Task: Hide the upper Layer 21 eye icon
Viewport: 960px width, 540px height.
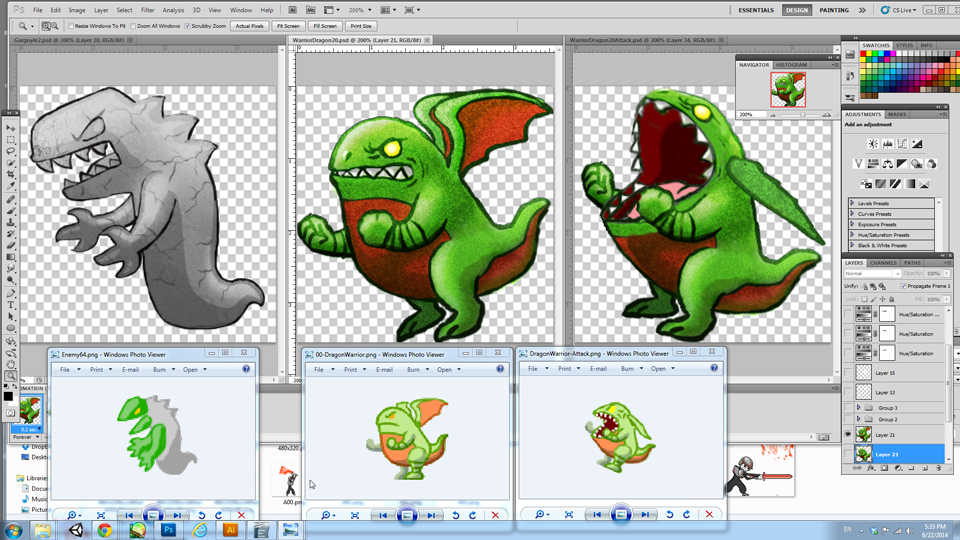Action: [x=848, y=435]
